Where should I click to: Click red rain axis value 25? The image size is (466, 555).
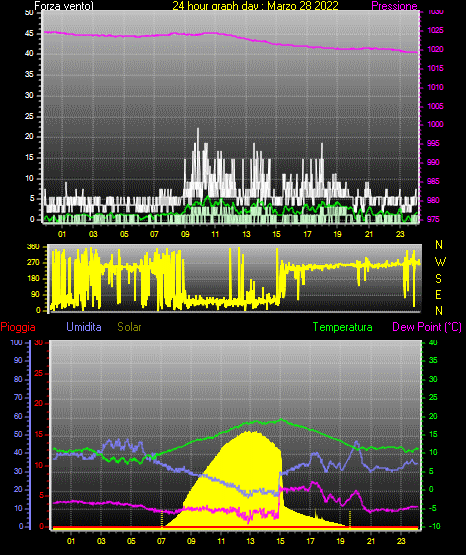39,373
